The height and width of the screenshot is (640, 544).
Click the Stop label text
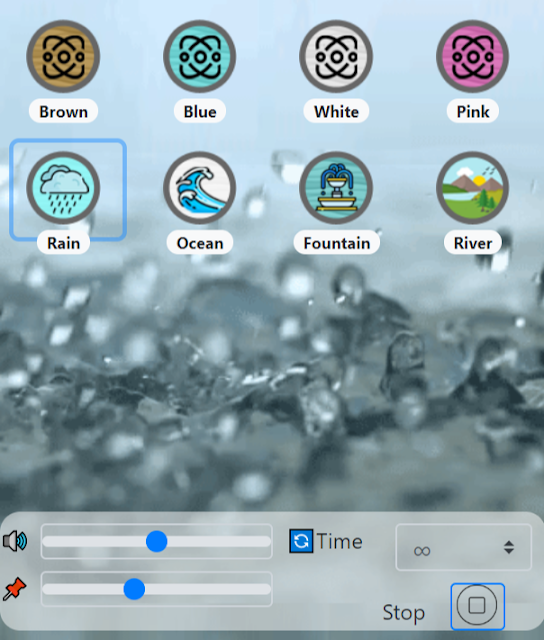(404, 613)
